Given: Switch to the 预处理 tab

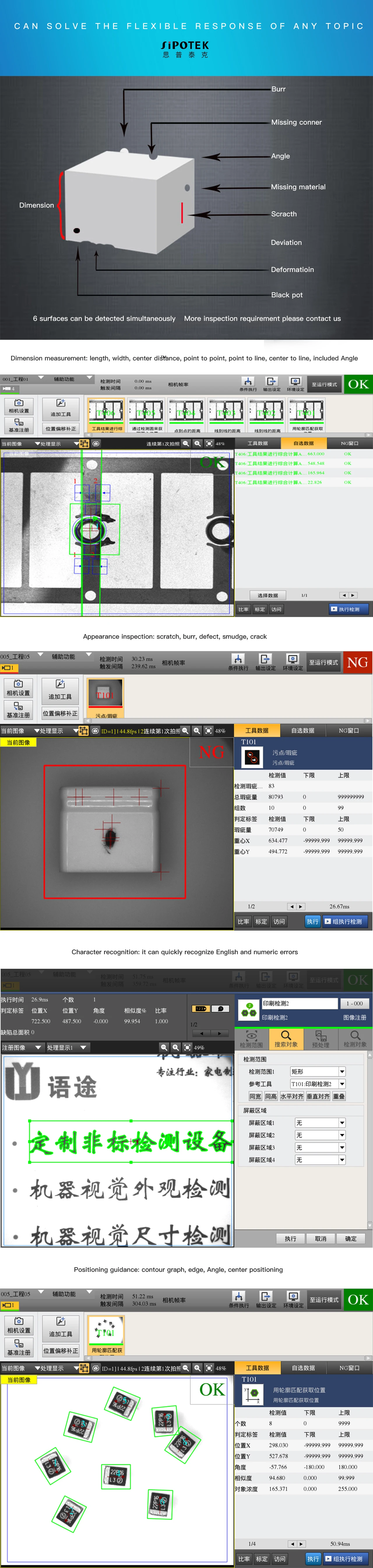Looking at the screenshot, I should point(320,1038).
